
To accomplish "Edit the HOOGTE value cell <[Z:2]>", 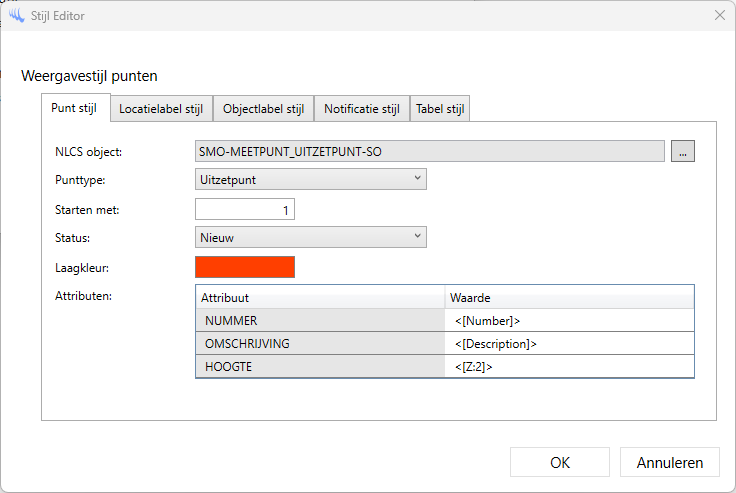I will (568, 367).
